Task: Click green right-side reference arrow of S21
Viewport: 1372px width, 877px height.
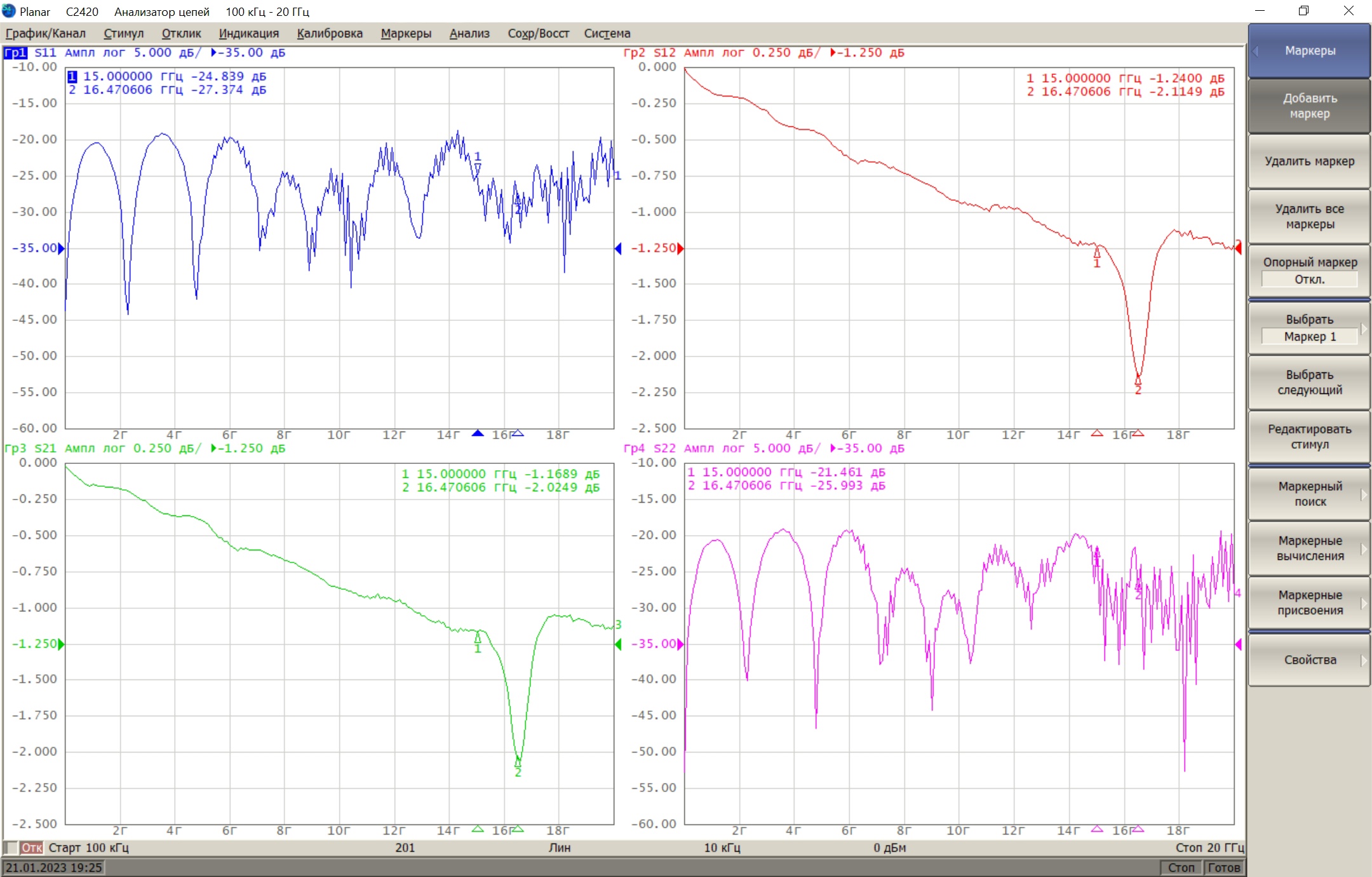Action: [x=618, y=644]
